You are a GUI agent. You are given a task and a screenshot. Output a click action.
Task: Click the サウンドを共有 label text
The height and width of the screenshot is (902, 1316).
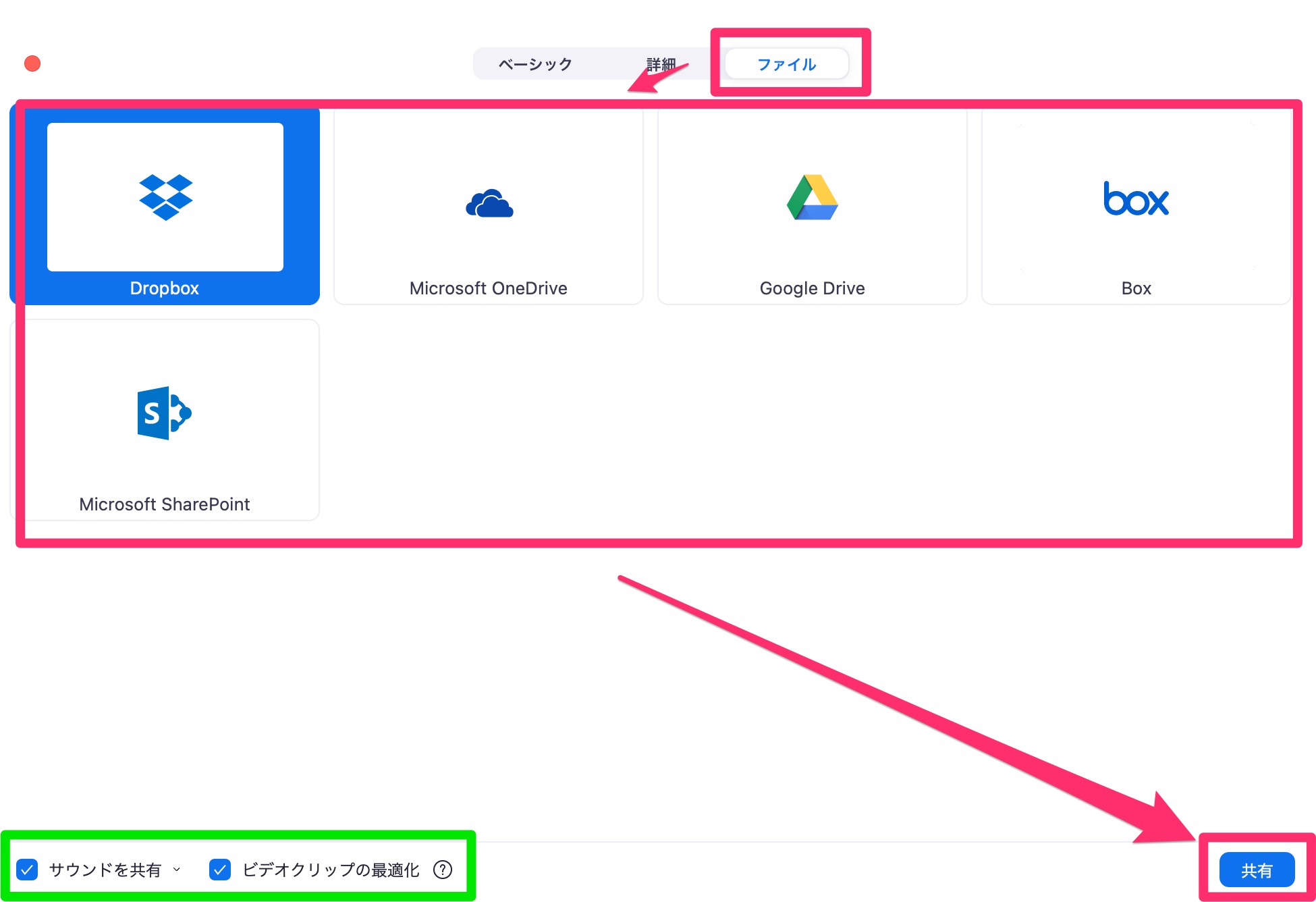105,870
